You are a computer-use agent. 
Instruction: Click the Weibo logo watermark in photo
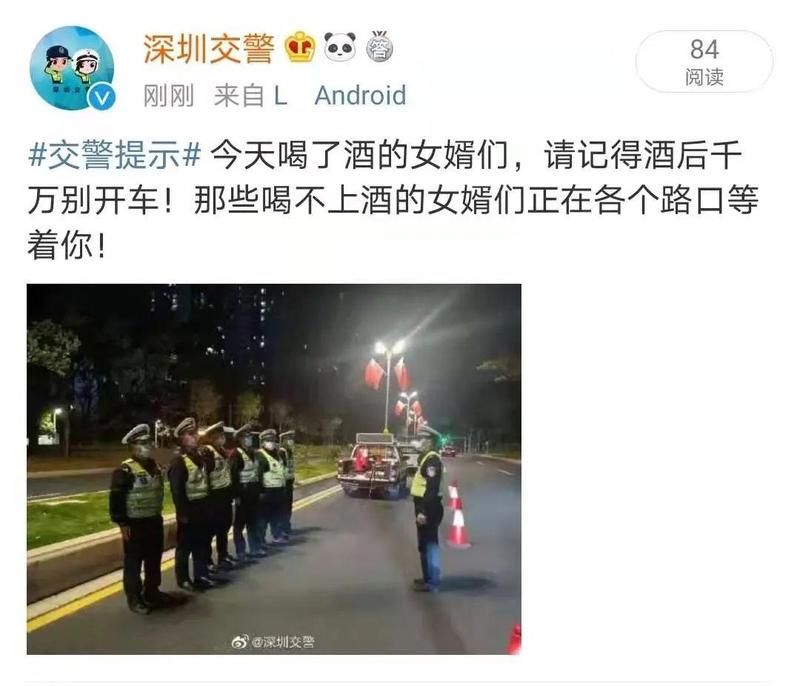pyautogui.click(x=240, y=642)
